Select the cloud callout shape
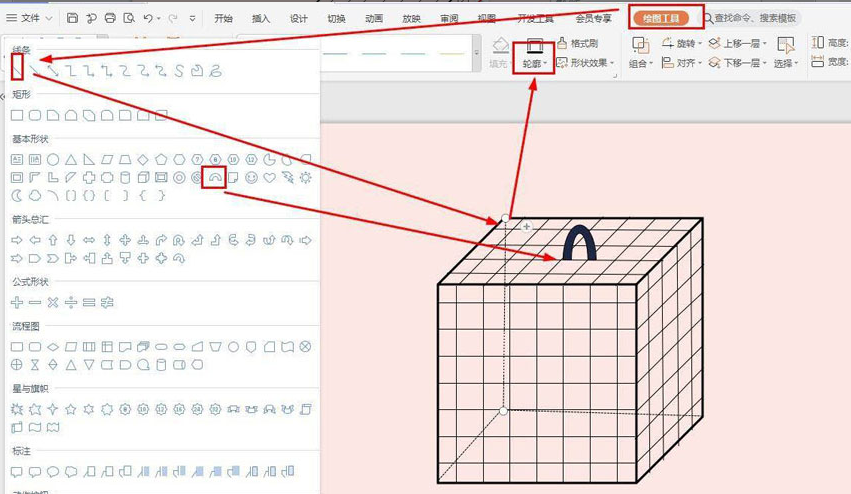 71,472
